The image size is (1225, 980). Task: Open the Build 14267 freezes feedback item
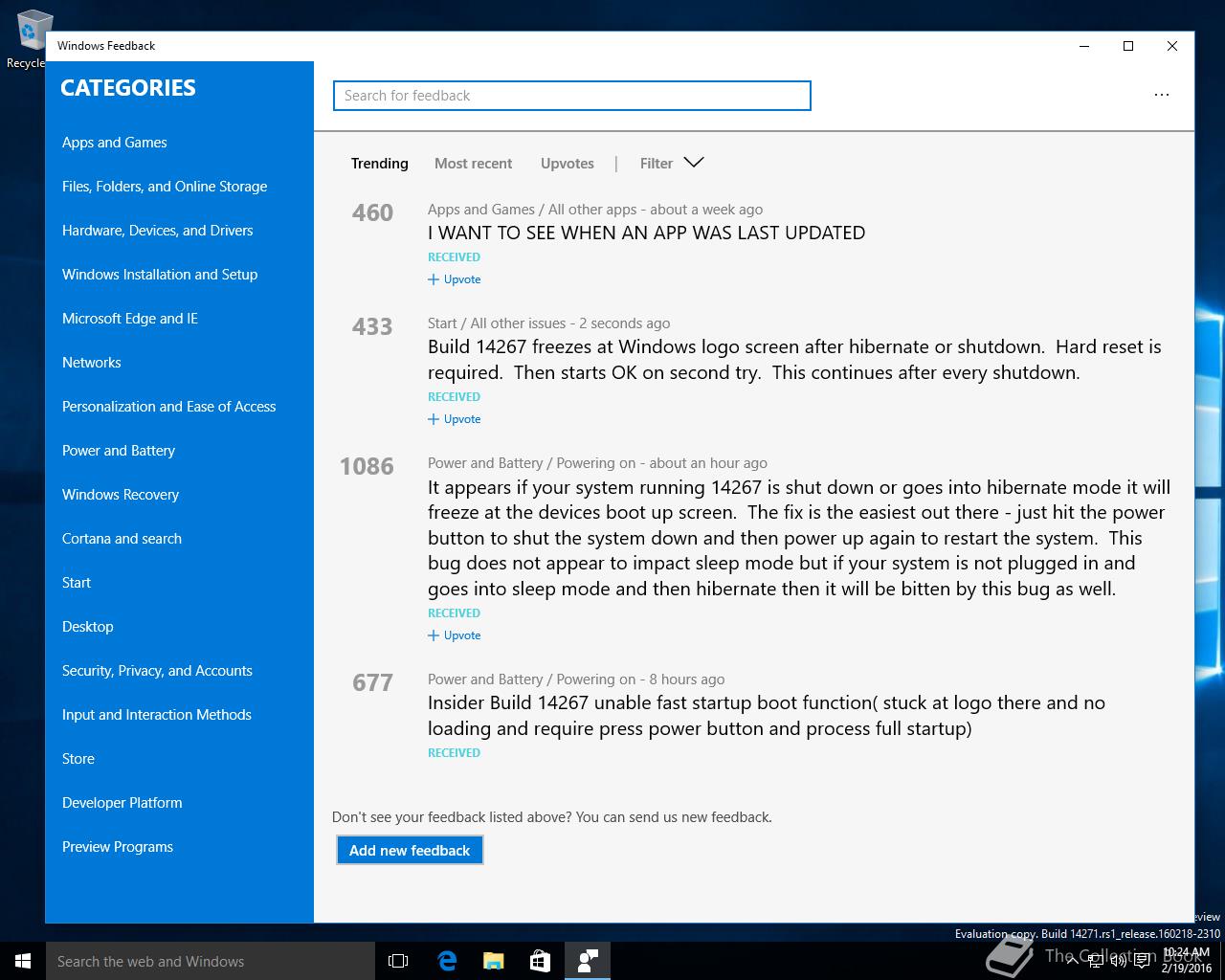tap(794, 360)
